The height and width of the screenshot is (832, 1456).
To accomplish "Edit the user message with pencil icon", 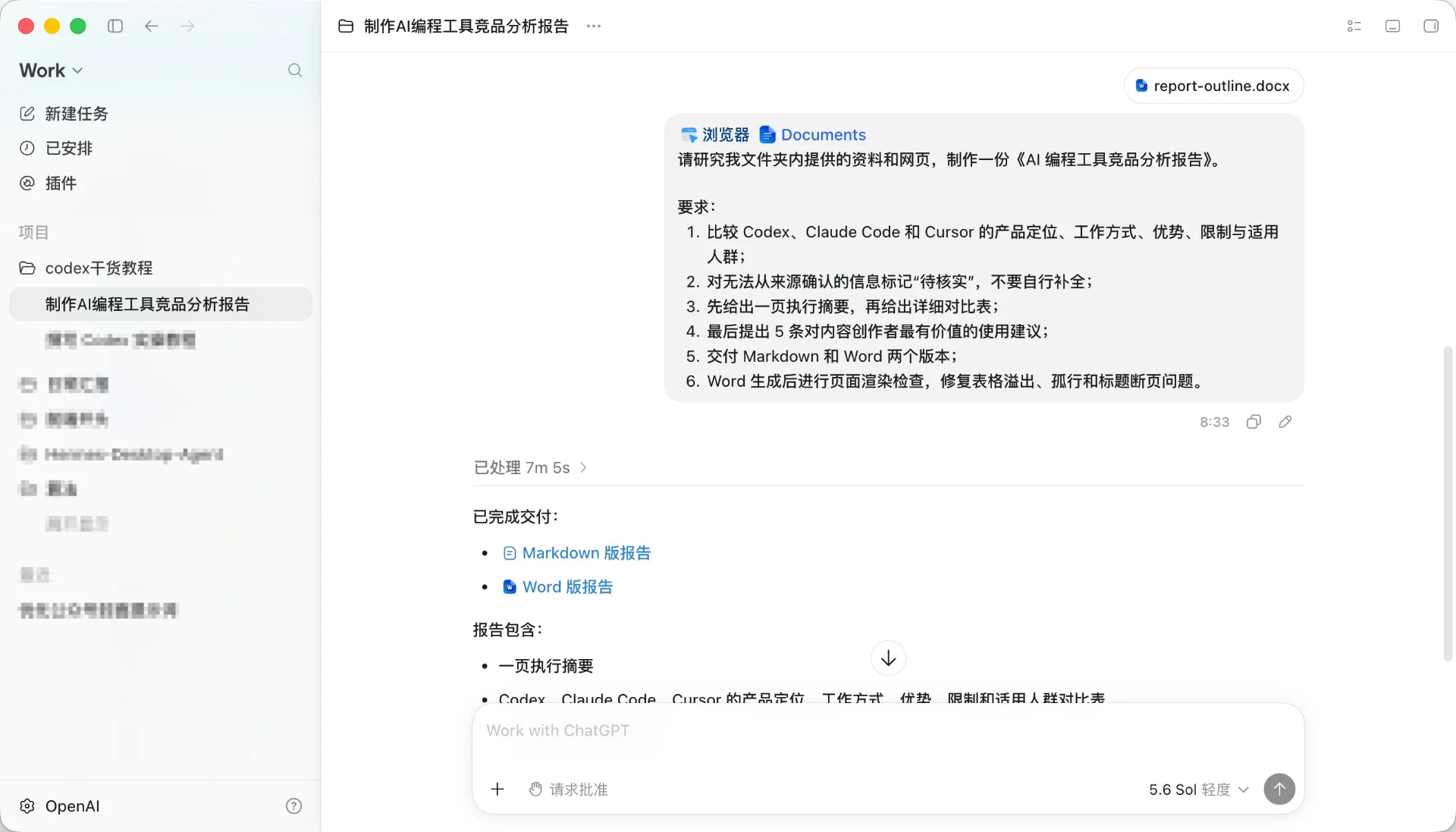I will (x=1285, y=422).
